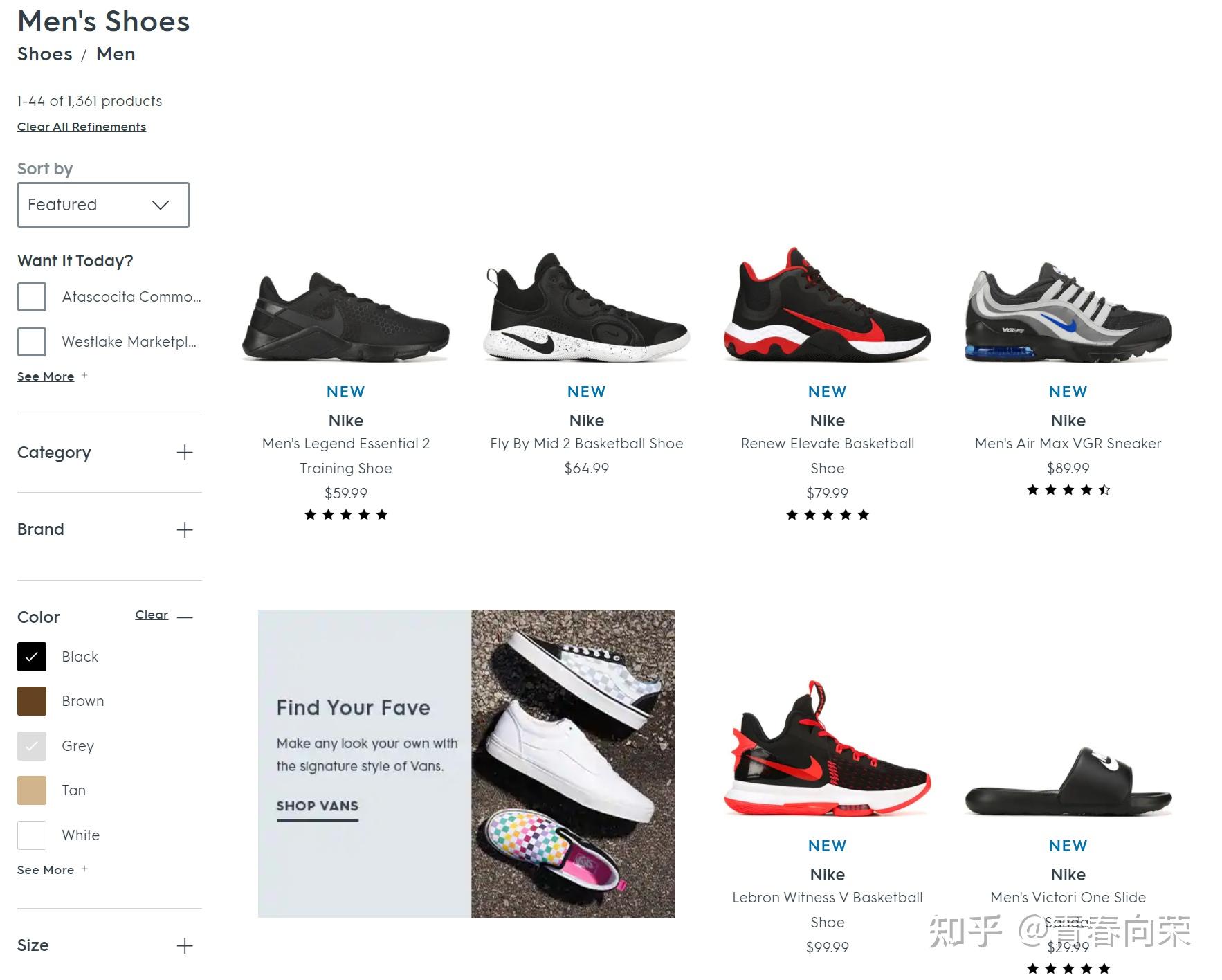Click Clear All Refinements link

[x=82, y=127]
